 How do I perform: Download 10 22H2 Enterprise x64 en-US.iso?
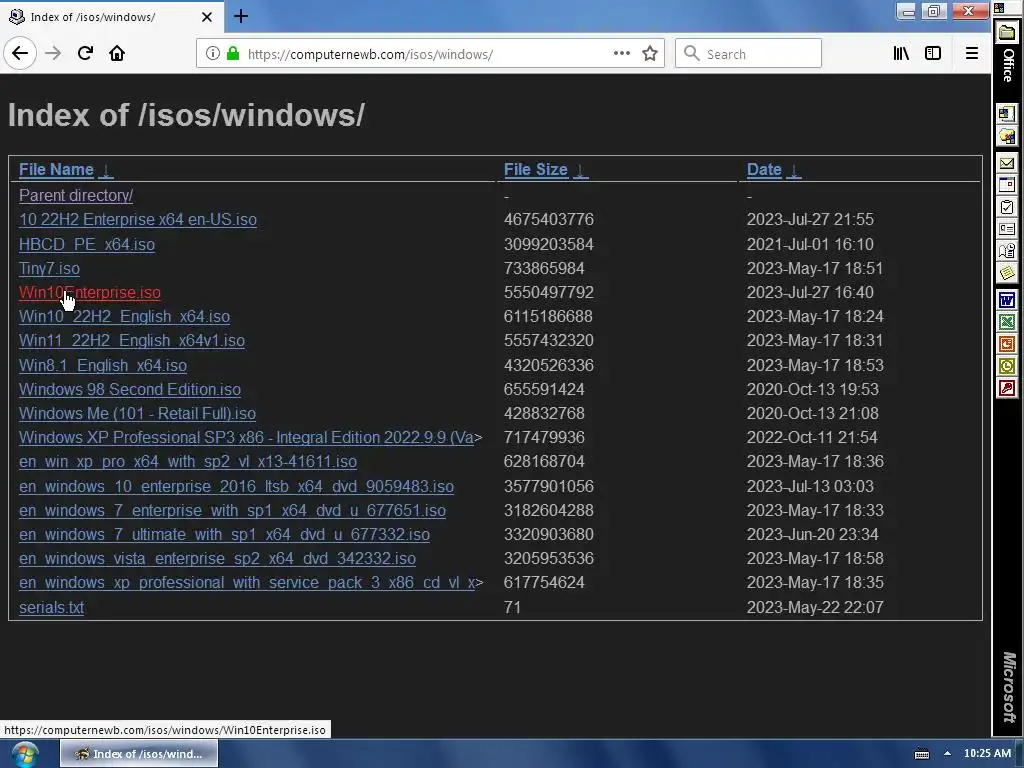point(138,219)
